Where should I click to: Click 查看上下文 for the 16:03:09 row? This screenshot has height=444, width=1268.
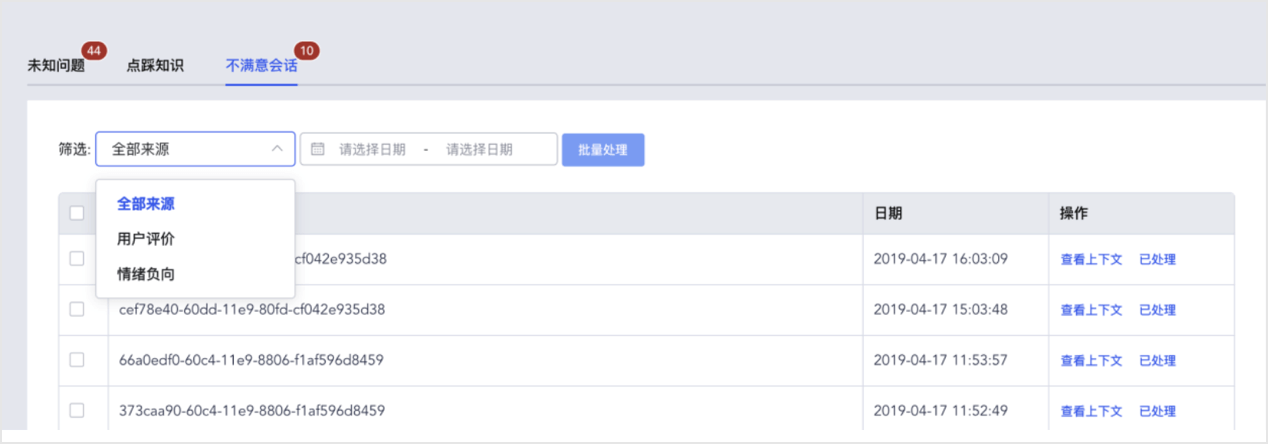pos(1091,259)
